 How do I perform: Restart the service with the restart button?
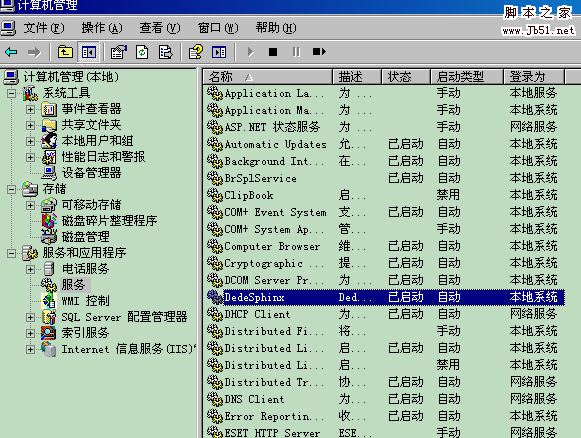319,52
